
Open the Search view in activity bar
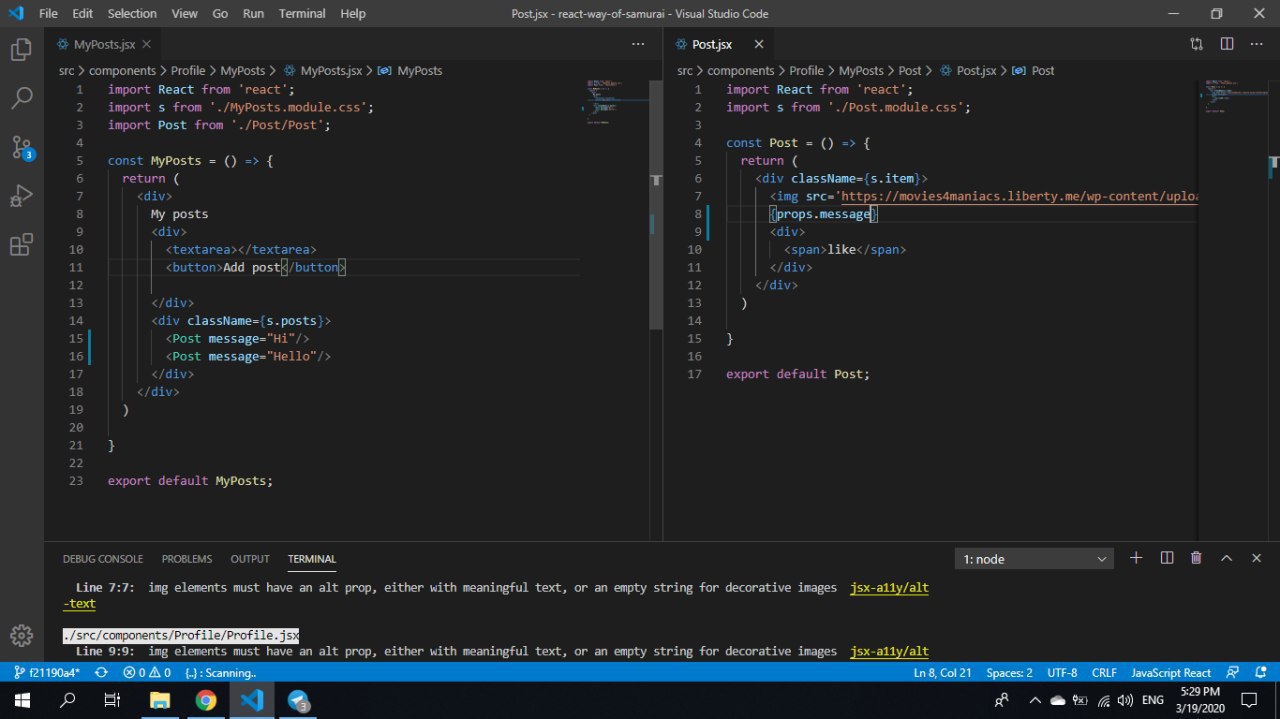tap(21, 98)
